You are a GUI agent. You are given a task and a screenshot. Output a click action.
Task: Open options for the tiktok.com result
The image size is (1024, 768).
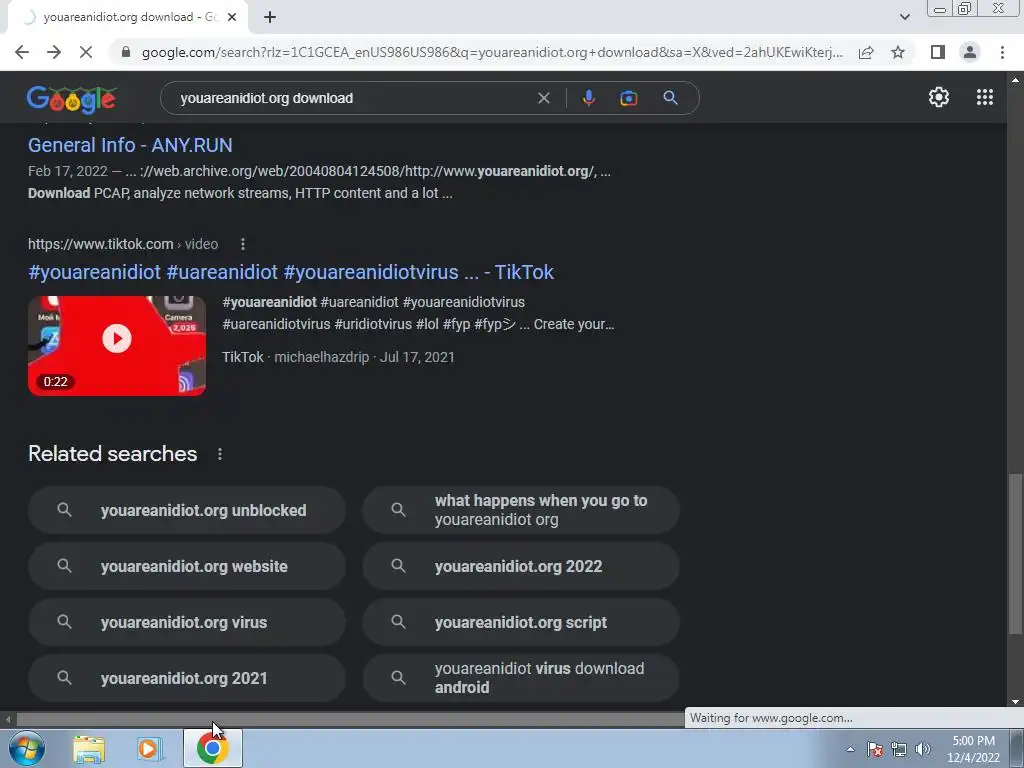242,244
